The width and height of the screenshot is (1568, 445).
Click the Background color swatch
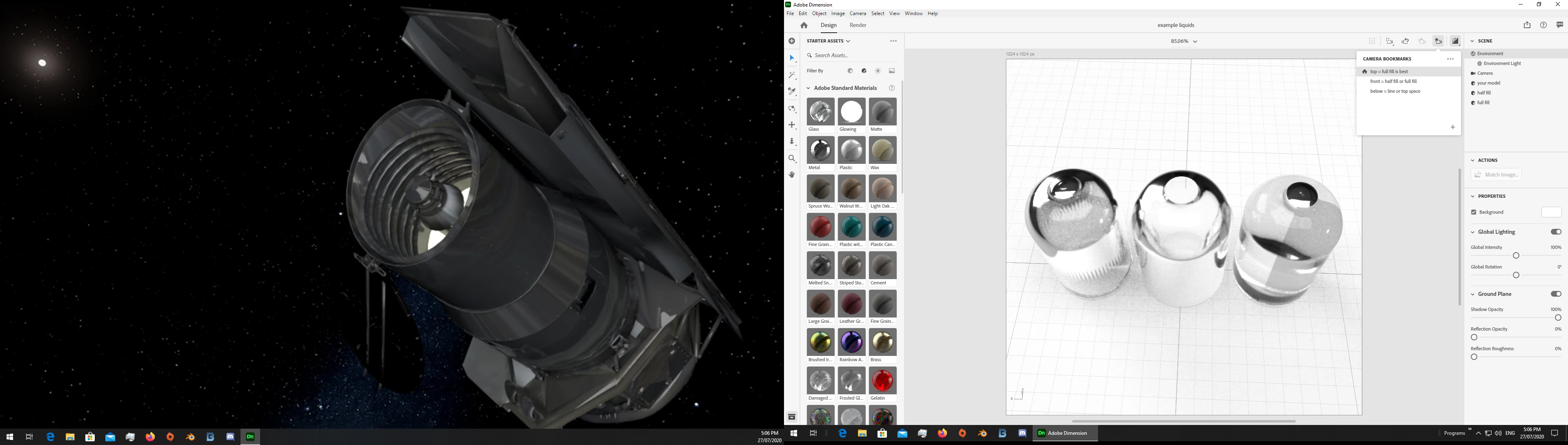[1551, 212]
